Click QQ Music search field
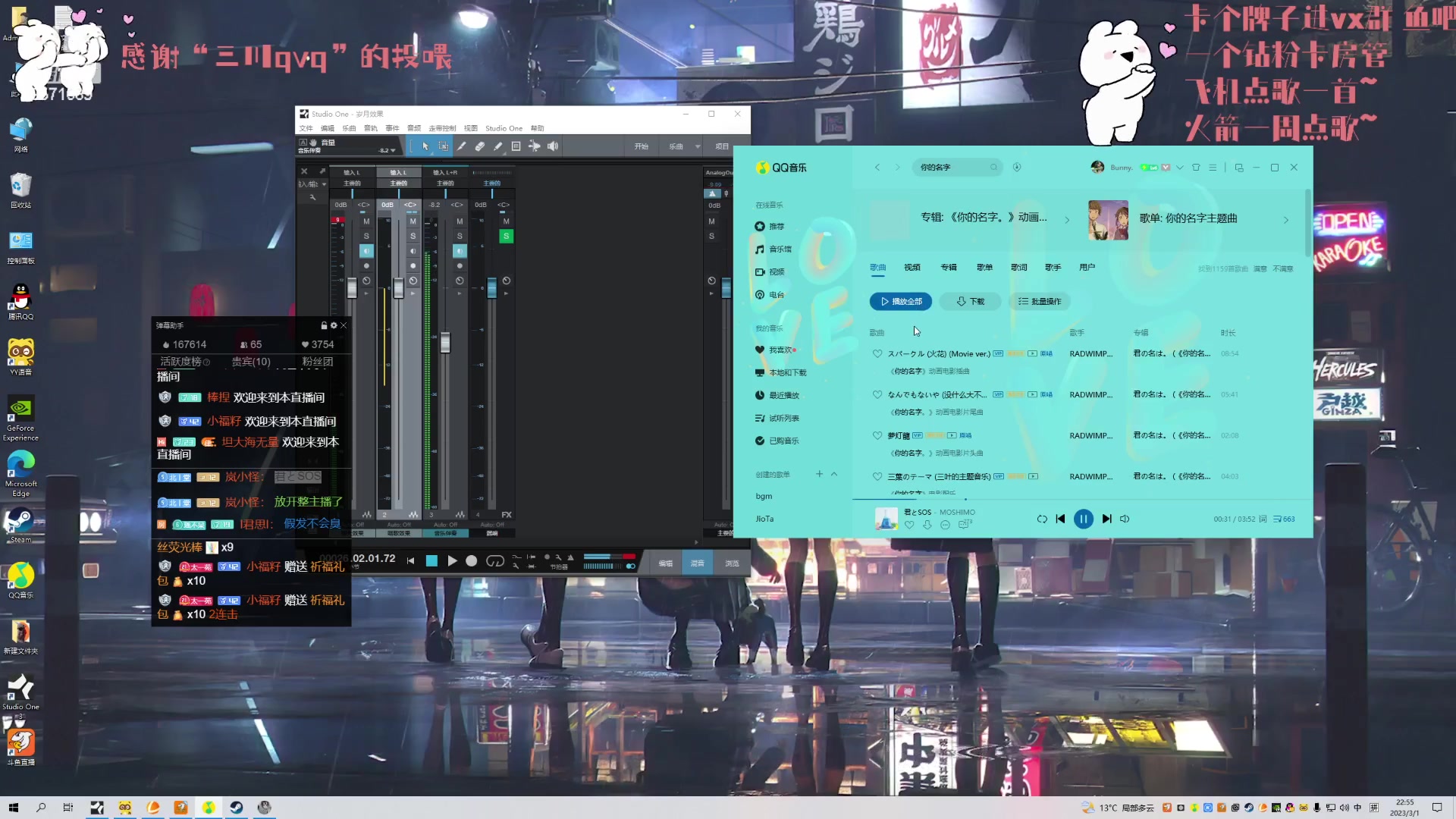Image resolution: width=1456 pixels, height=819 pixels. pos(958,167)
